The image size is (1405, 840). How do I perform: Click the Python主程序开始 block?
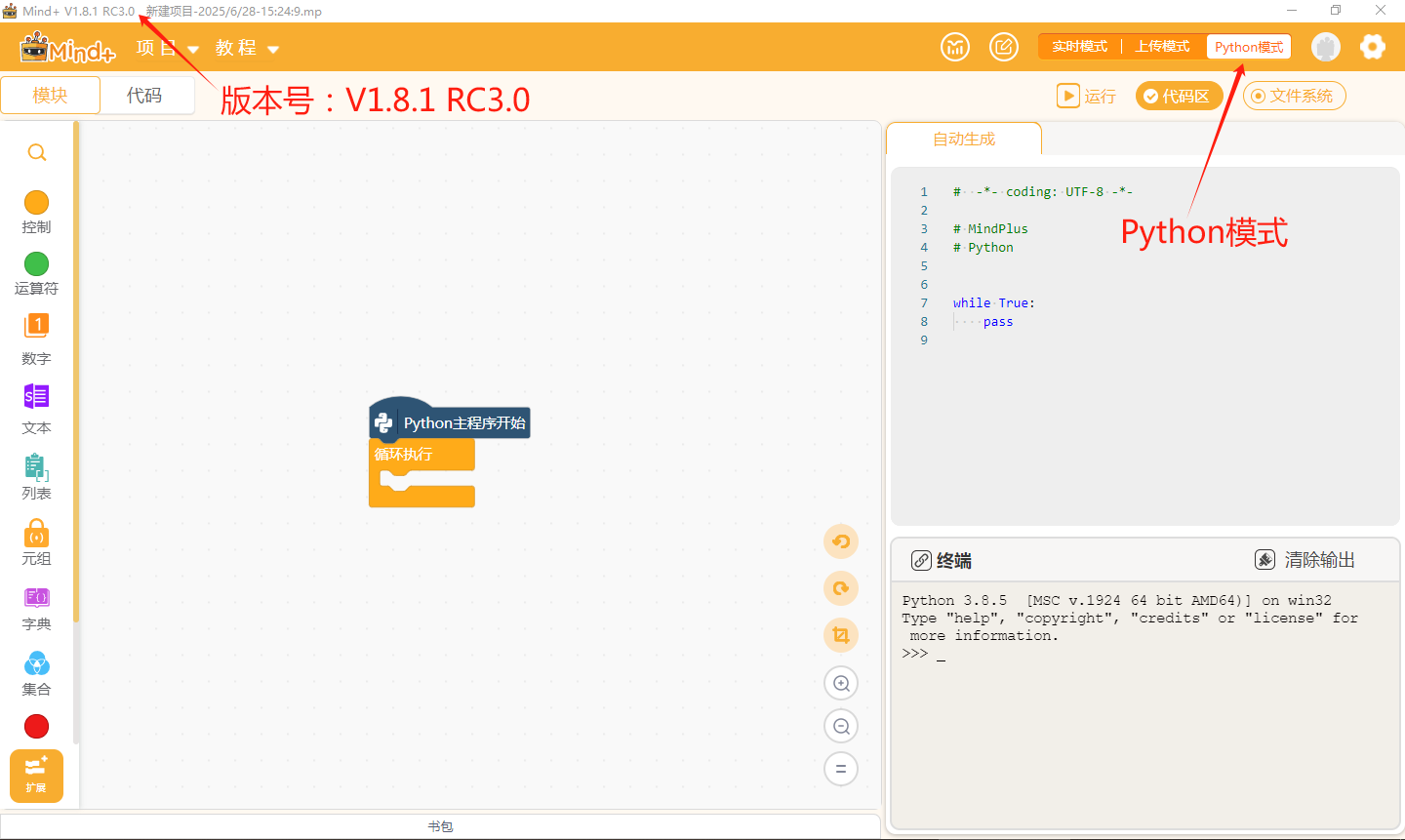450,420
